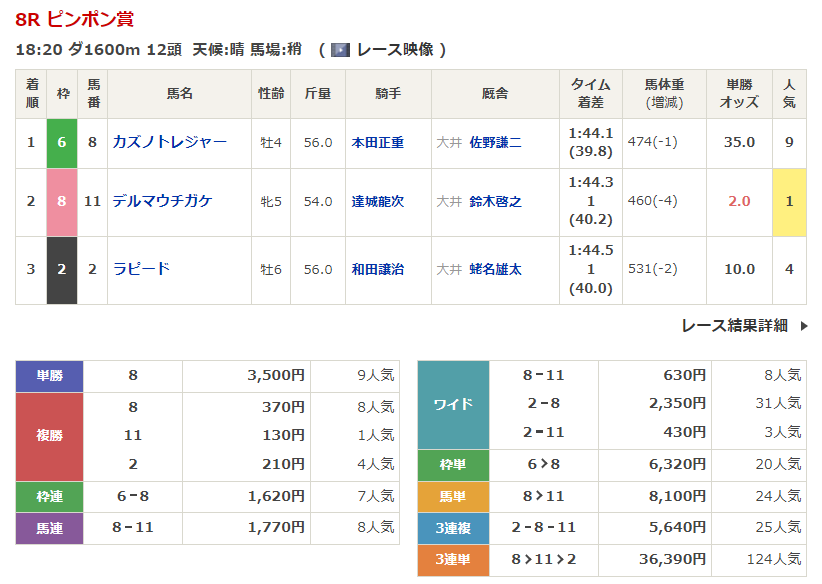Image resolution: width=822 pixels, height=584 pixels.
Task: View jockey 本田正重 profile
Action: tap(377, 143)
